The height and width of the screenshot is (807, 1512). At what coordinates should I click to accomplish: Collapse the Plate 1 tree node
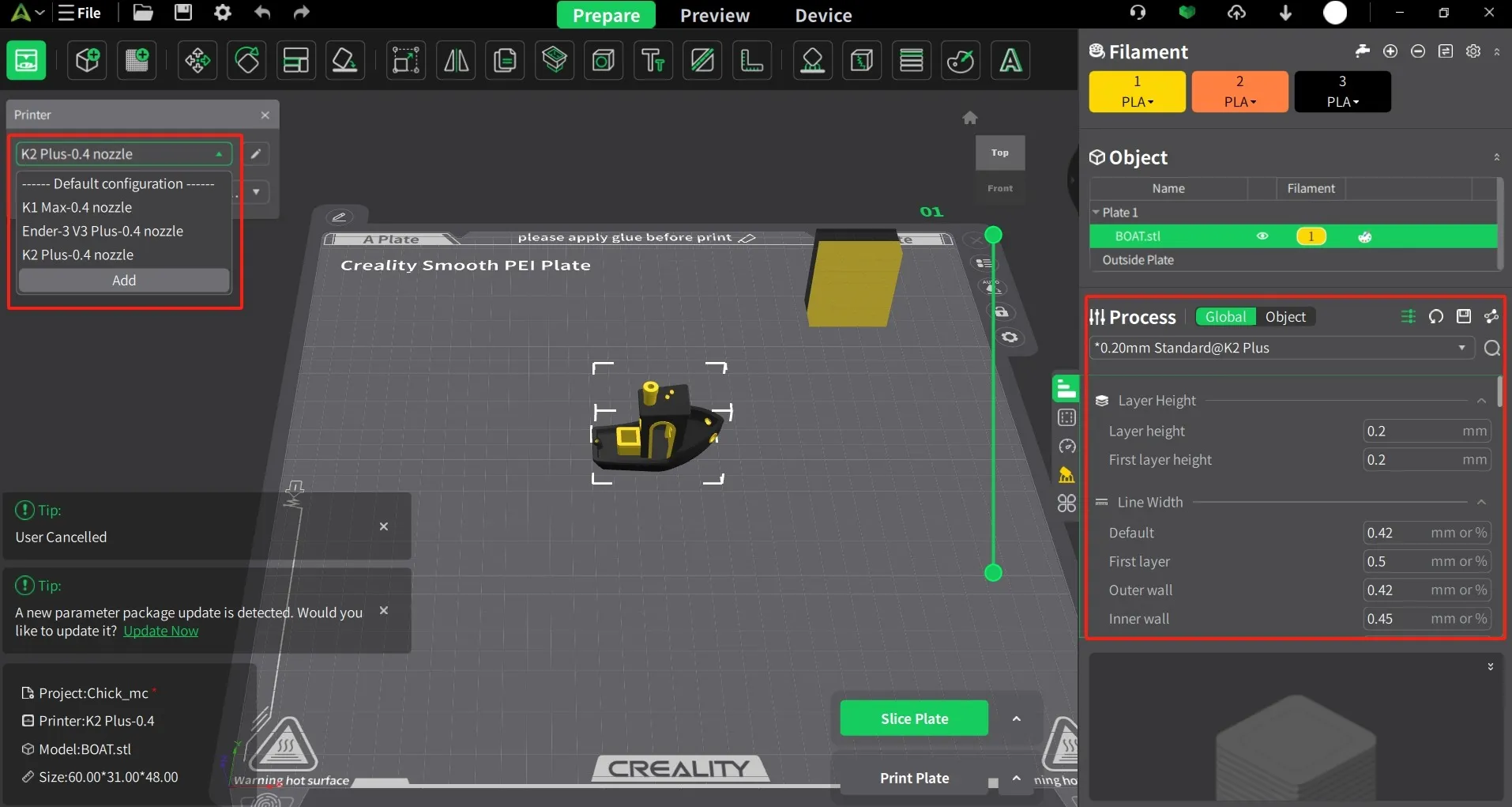(x=1096, y=213)
